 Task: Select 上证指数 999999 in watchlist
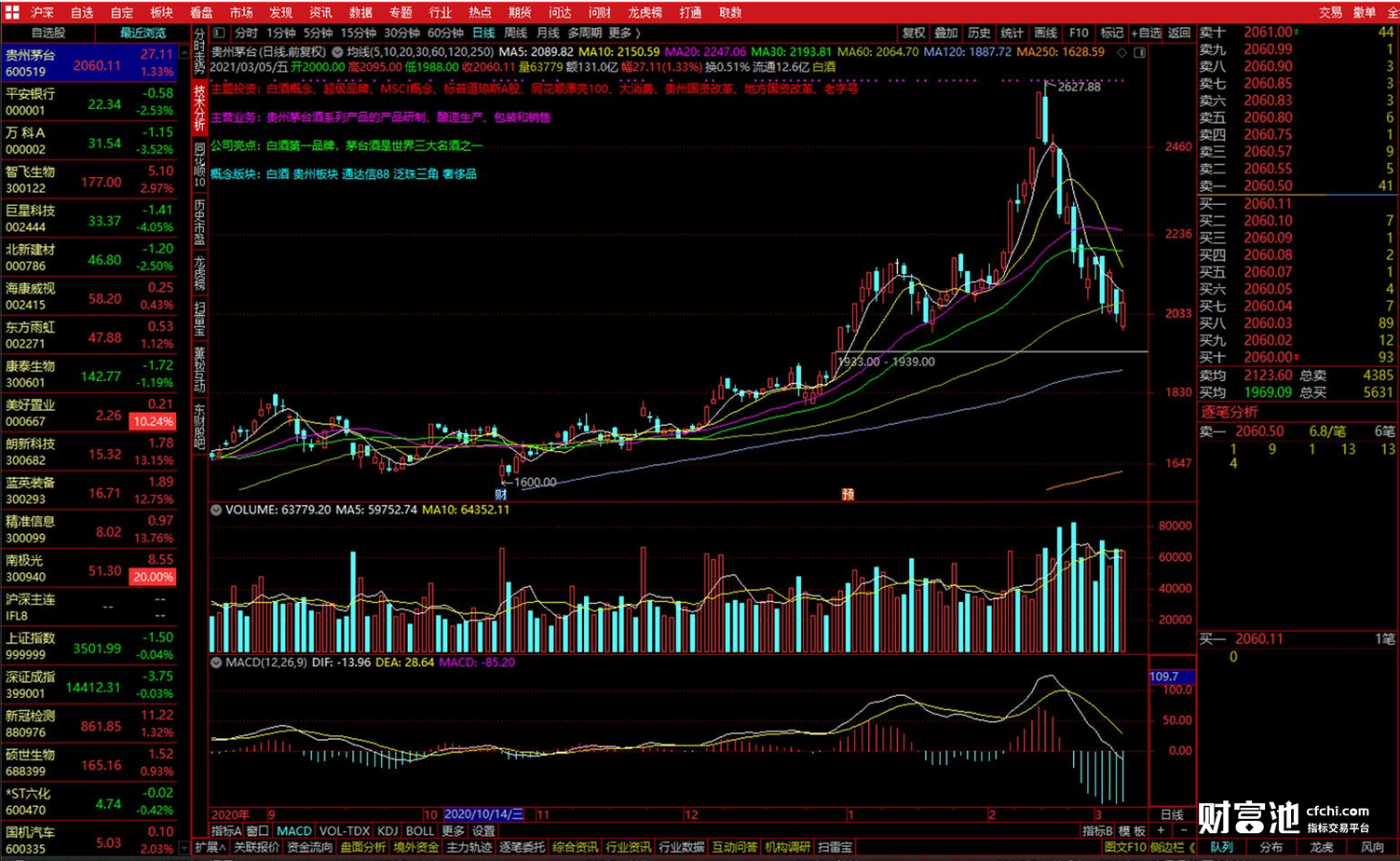89,646
